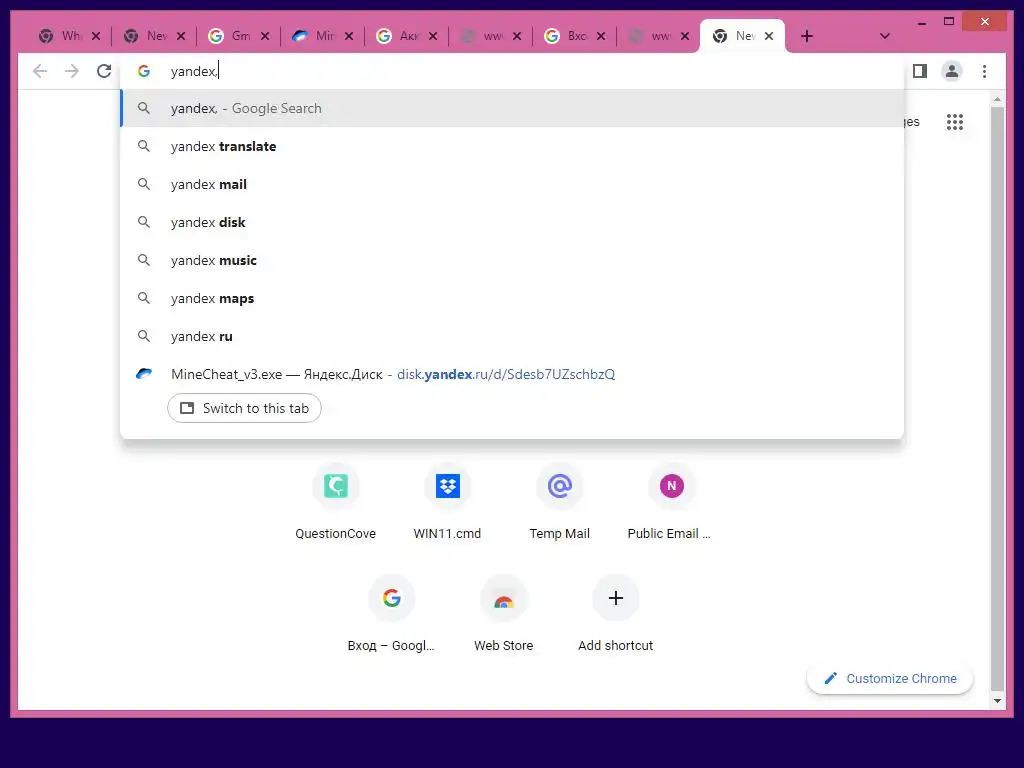Image resolution: width=1024 pixels, height=768 pixels.
Task: Choose the yandex. - Google Search suggestion
Action: [x=512, y=108]
